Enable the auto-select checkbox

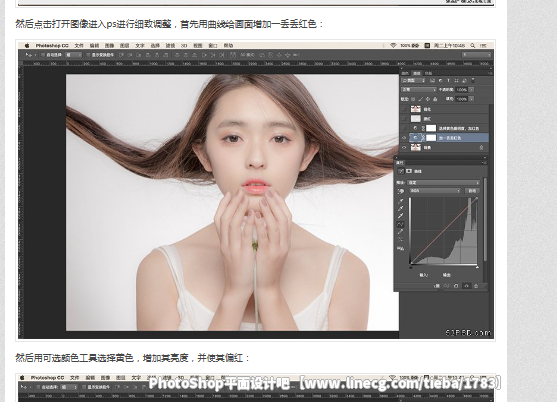click(x=43, y=55)
